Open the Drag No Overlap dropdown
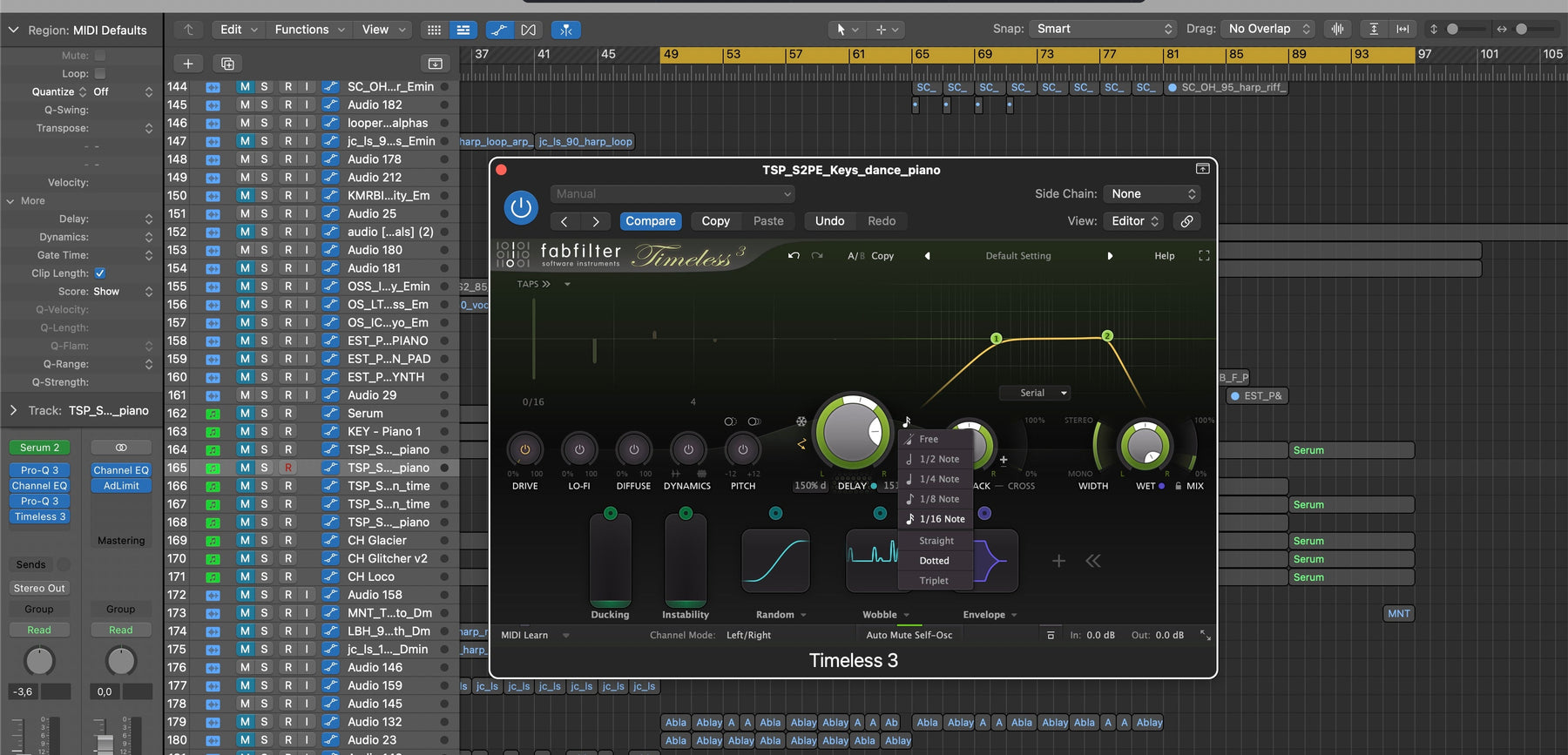This screenshot has width=1568, height=755. pos(1267,29)
